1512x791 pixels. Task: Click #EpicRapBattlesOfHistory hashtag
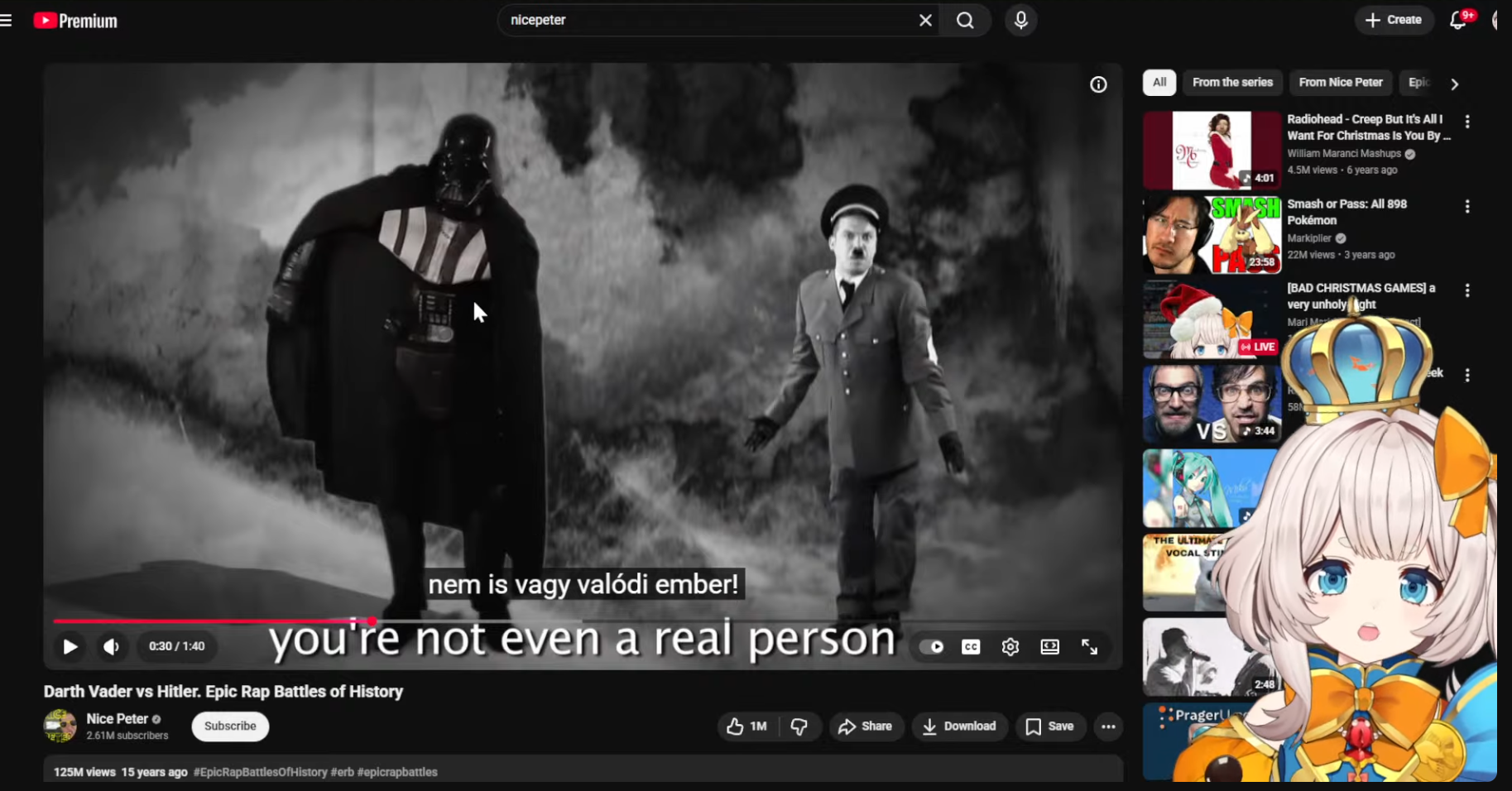(x=260, y=772)
